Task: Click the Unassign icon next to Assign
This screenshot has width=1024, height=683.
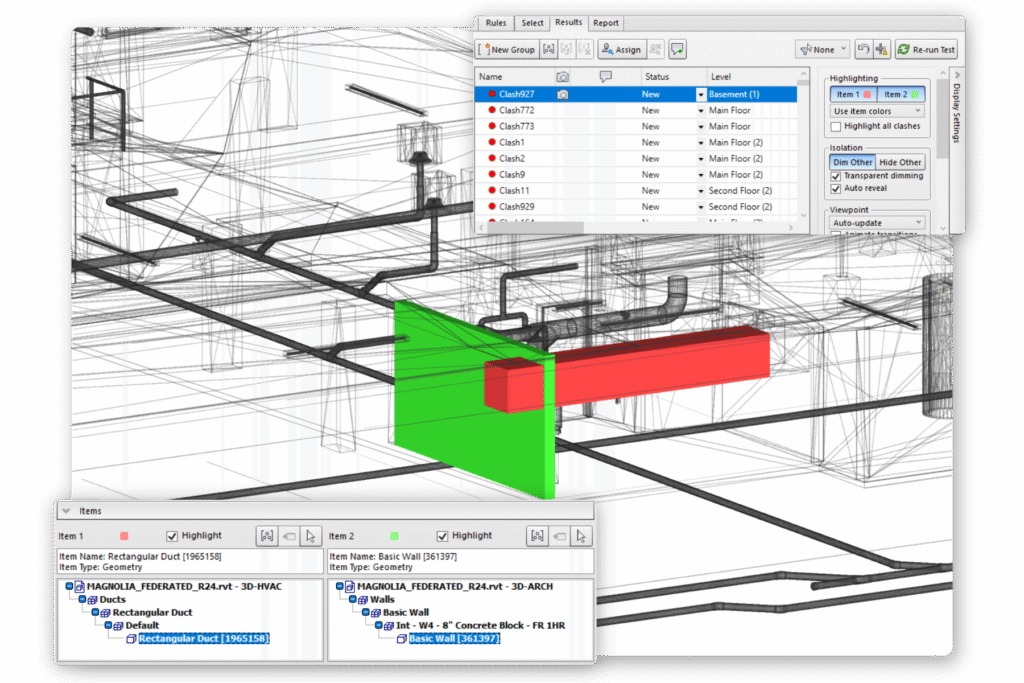Action: pos(656,50)
